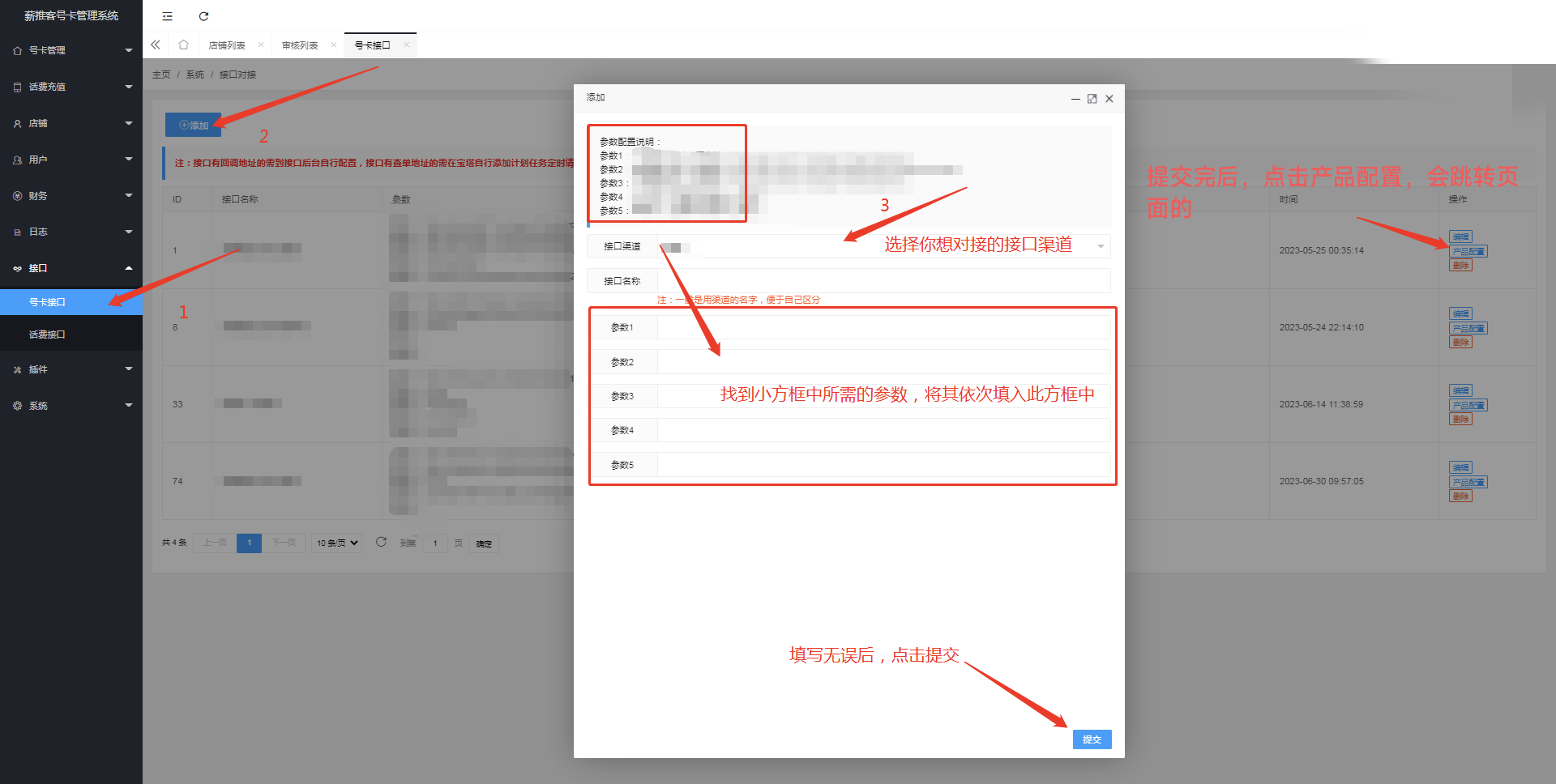Select 话费接口 in the sidebar

tap(71, 334)
